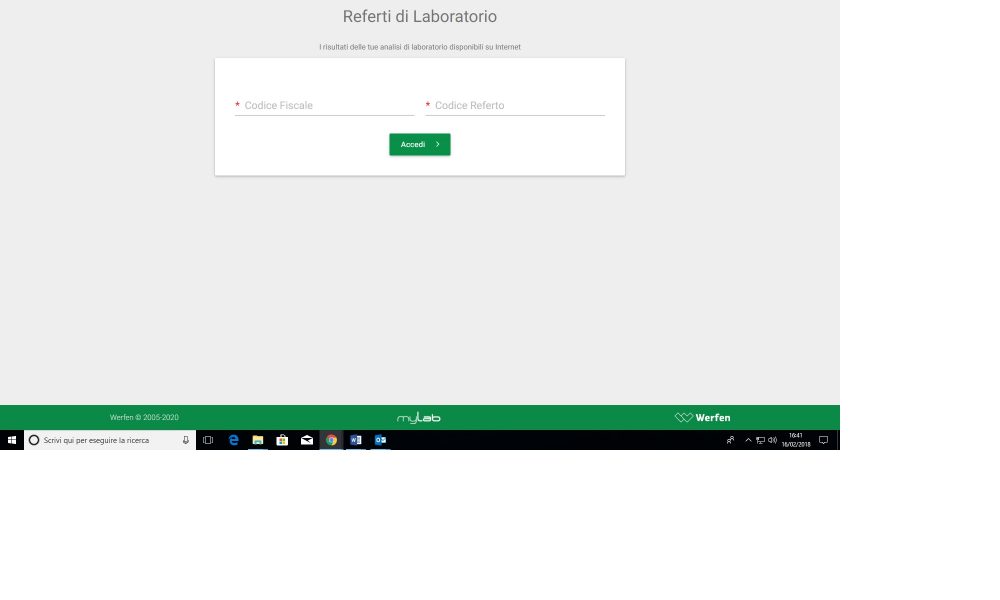Screen dimensions: 1000x600
Task: Open Microsoft Word from the taskbar
Action: 356,440
